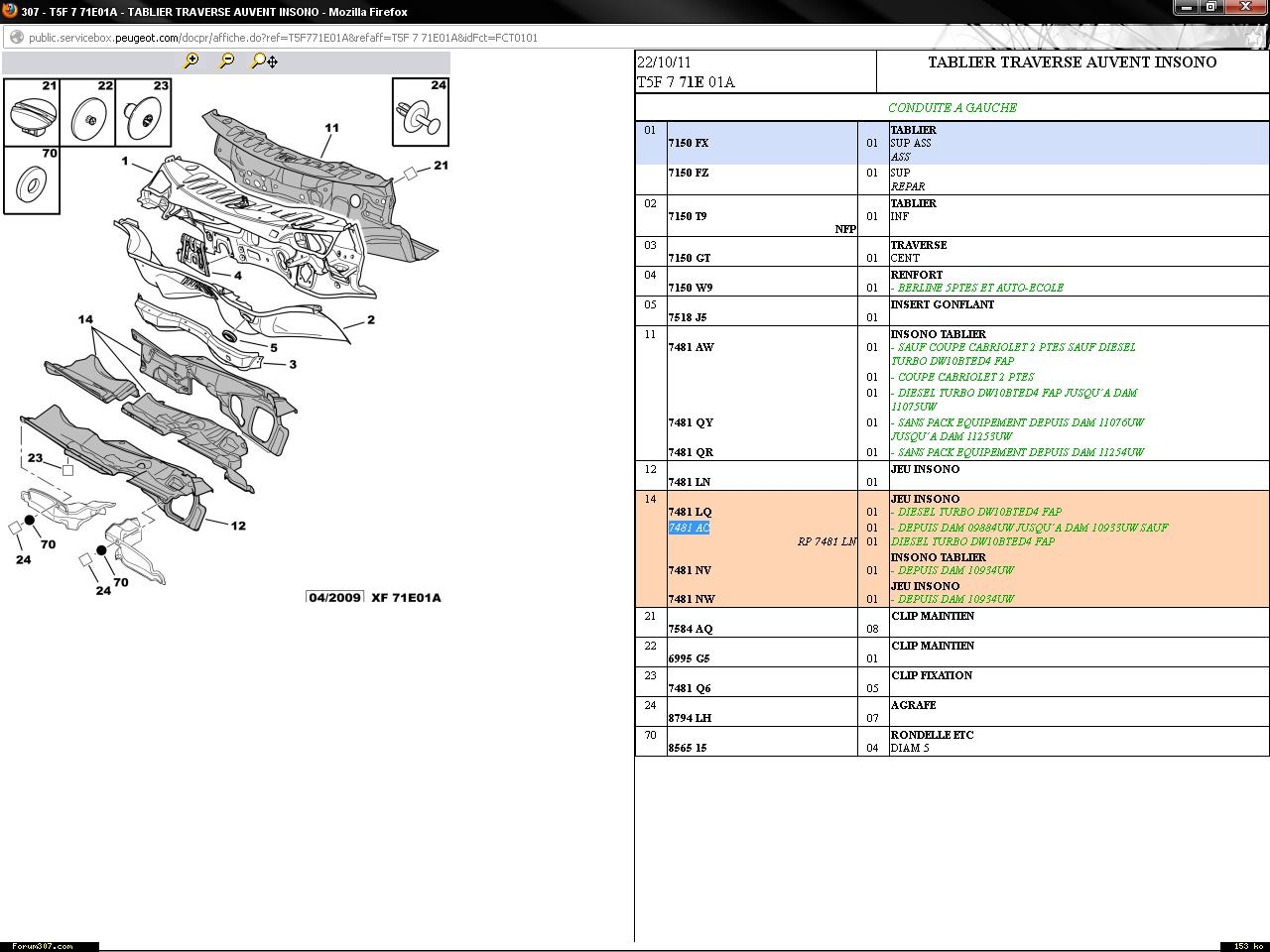The image size is (1270, 952).
Task: Click the Firefox icon in title bar
Action: coord(10,11)
